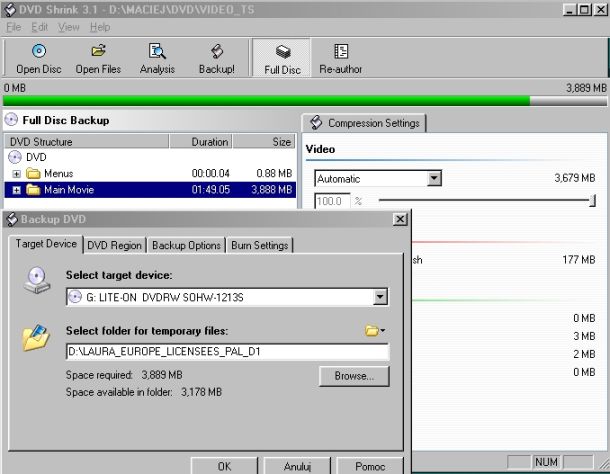The height and width of the screenshot is (474, 610).
Task: Open the Help menu
Action: click(x=100, y=27)
